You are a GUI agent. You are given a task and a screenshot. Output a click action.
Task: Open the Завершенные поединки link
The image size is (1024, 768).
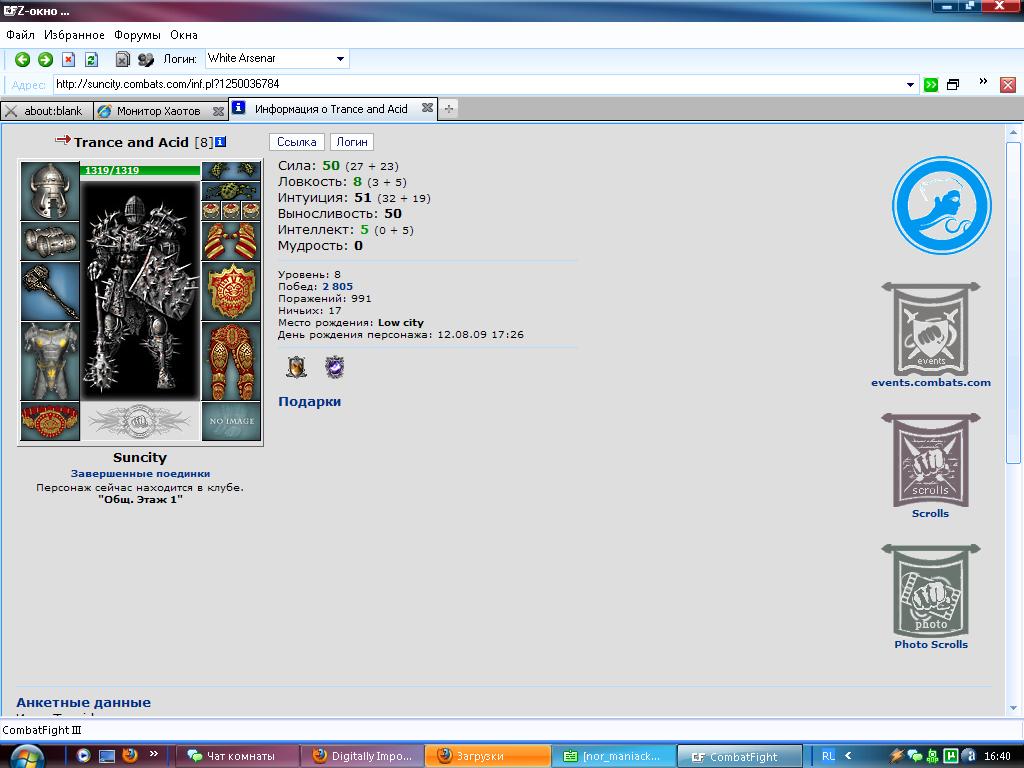pos(140,473)
